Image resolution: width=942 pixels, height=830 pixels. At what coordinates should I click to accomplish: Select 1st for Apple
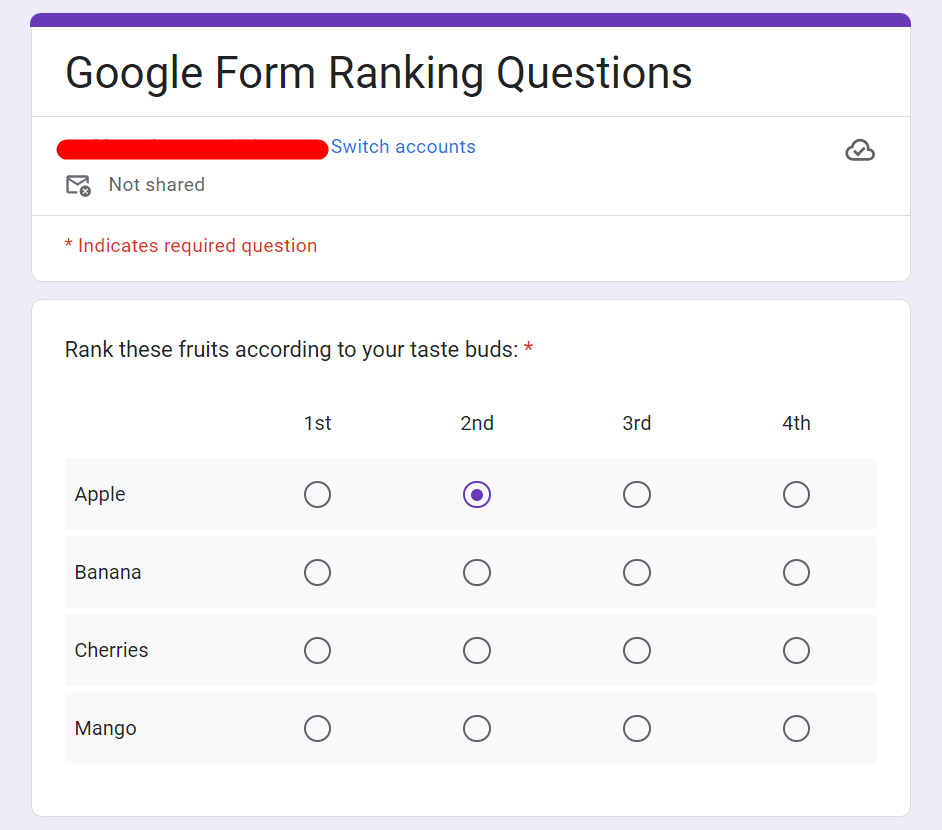[x=317, y=495]
